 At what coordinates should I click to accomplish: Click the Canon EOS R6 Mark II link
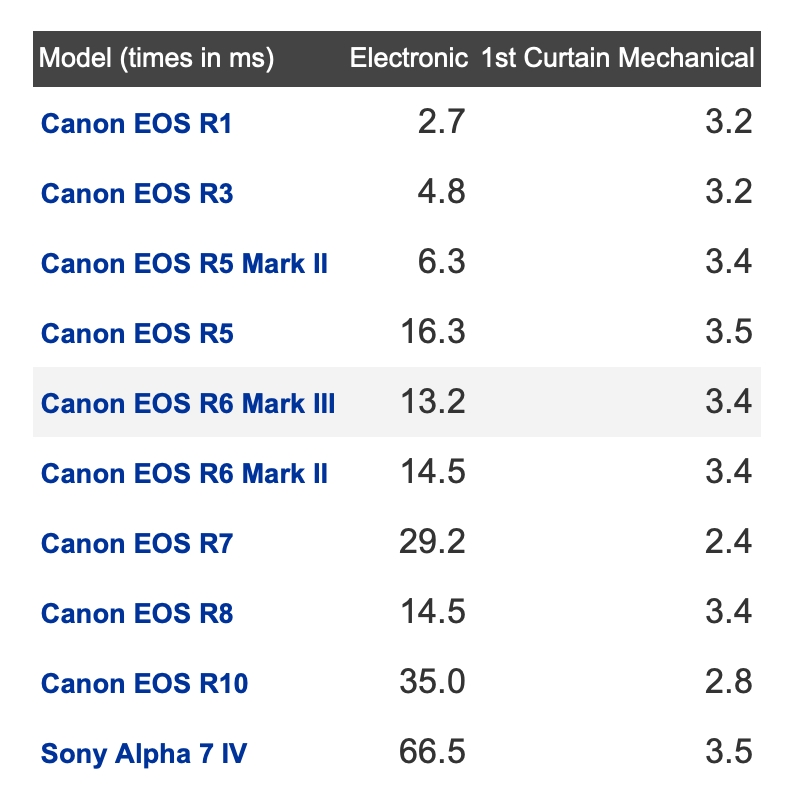[184, 473]
